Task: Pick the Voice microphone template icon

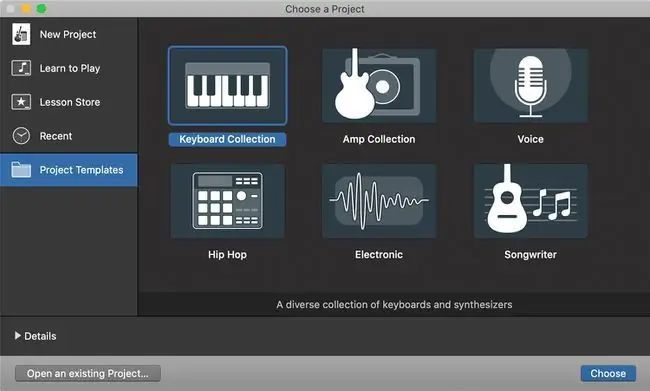Action: pos(531,85)
